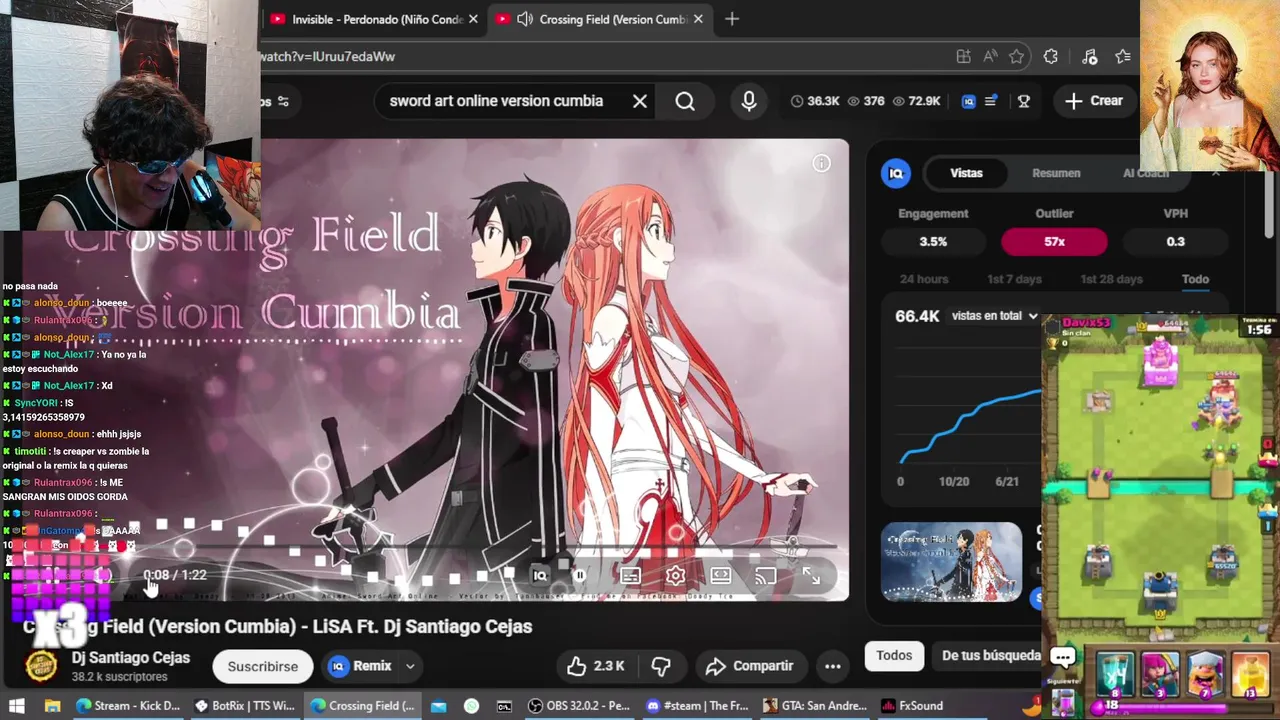
Task: Open File Explorer from the taskbar
Action: 52,706
